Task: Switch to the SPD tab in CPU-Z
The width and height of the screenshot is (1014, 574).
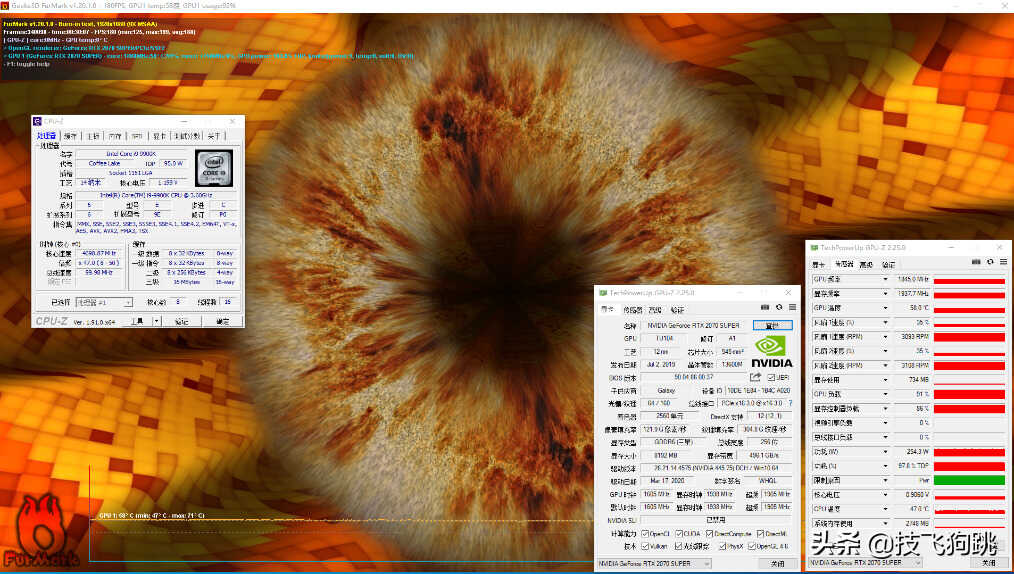Action: coord(137,136)
